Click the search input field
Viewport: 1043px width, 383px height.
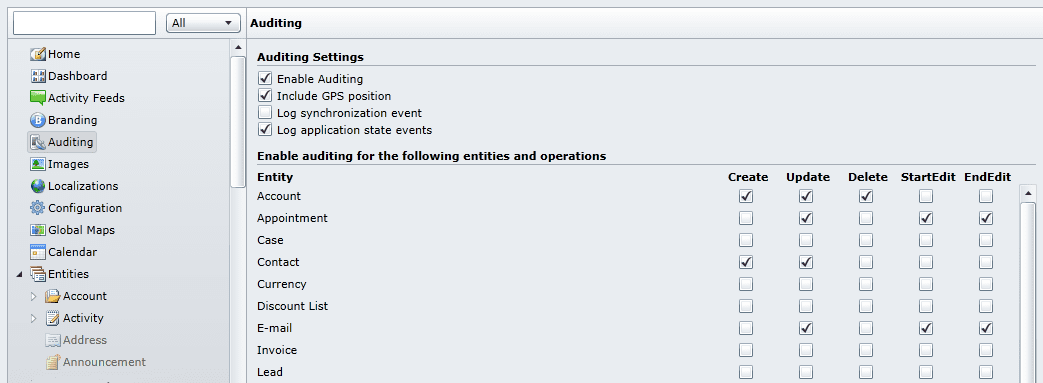pos(84,23)
